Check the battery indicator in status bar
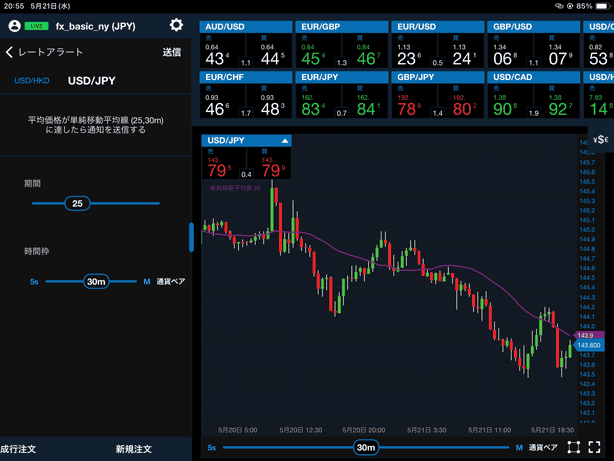The width and height of the screenshot is (614, 461). pyautogui.click(x=601, y=6)
